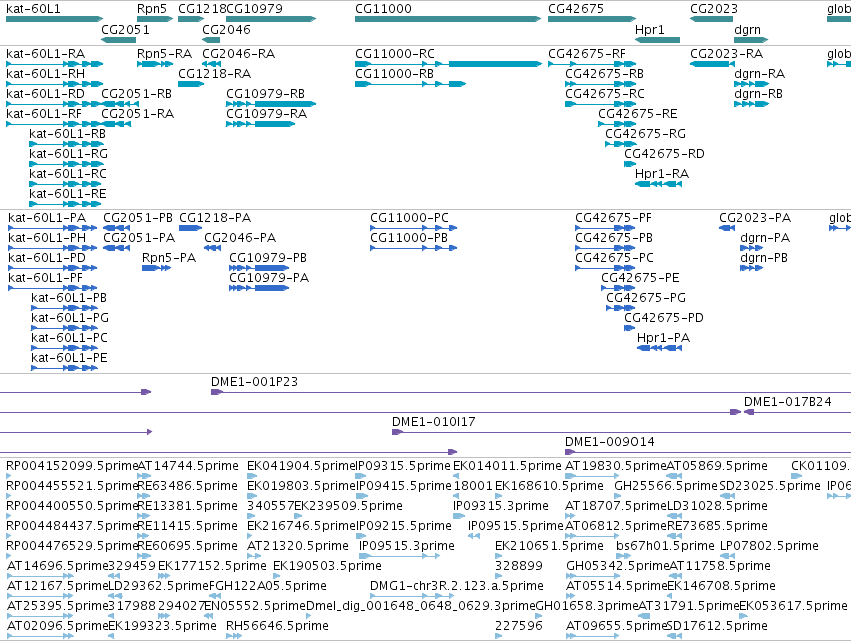The height and width of the screenshot is (641, 851).
Task: Select protein kat-60L1-PA
Action: click(53, 228)
